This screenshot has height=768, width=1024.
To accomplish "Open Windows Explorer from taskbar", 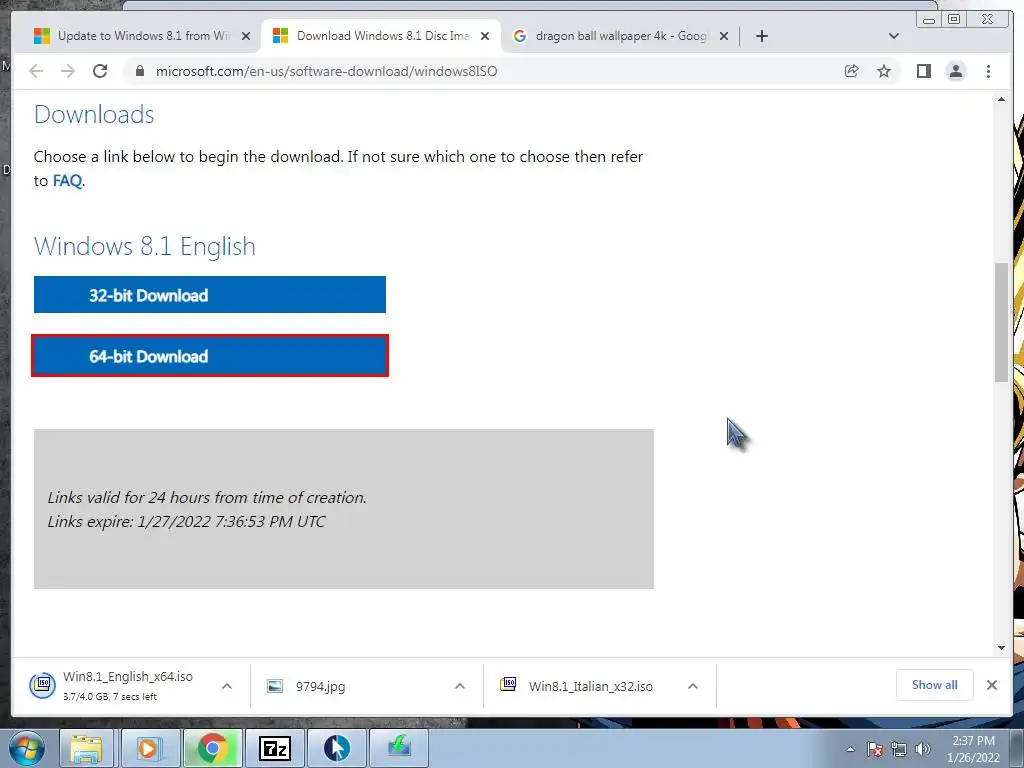I will click(86, 748).
